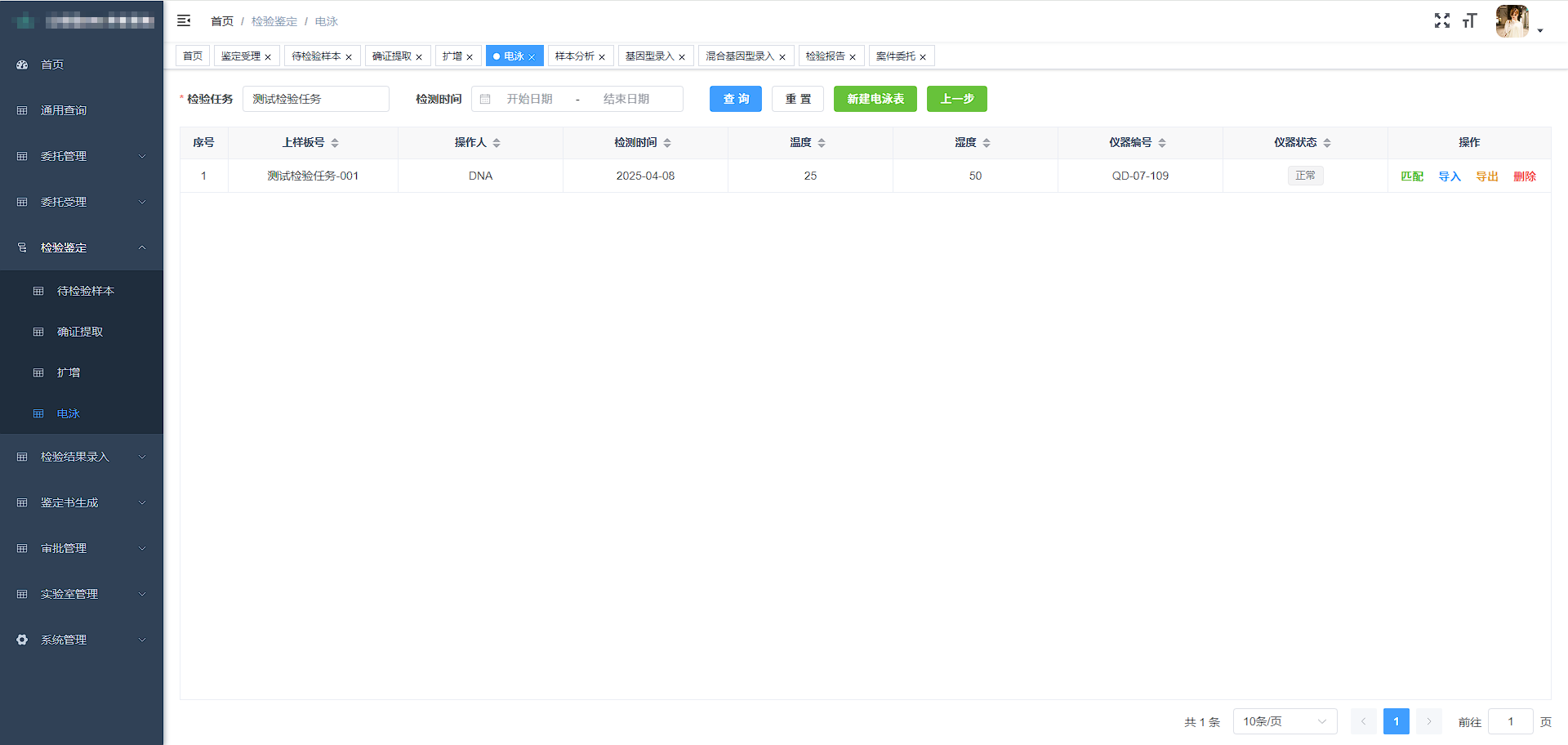This screenshot has height=745, width=1568.
Task: Click 删除 link in the first row
Action: pos(1524,176)
